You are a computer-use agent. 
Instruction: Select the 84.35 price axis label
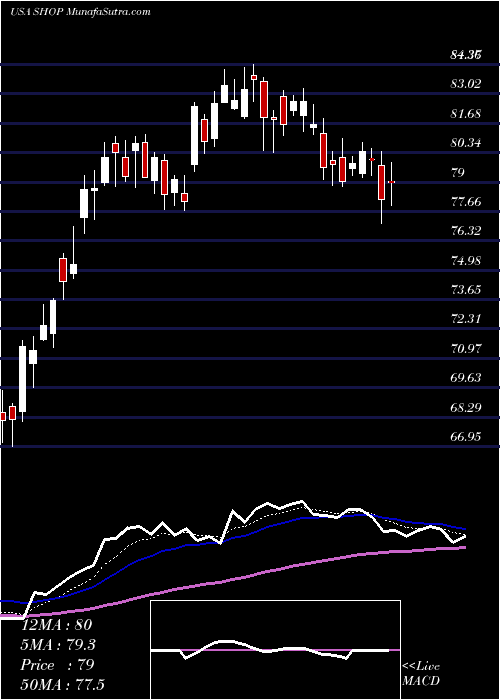[x=466, y=55]
